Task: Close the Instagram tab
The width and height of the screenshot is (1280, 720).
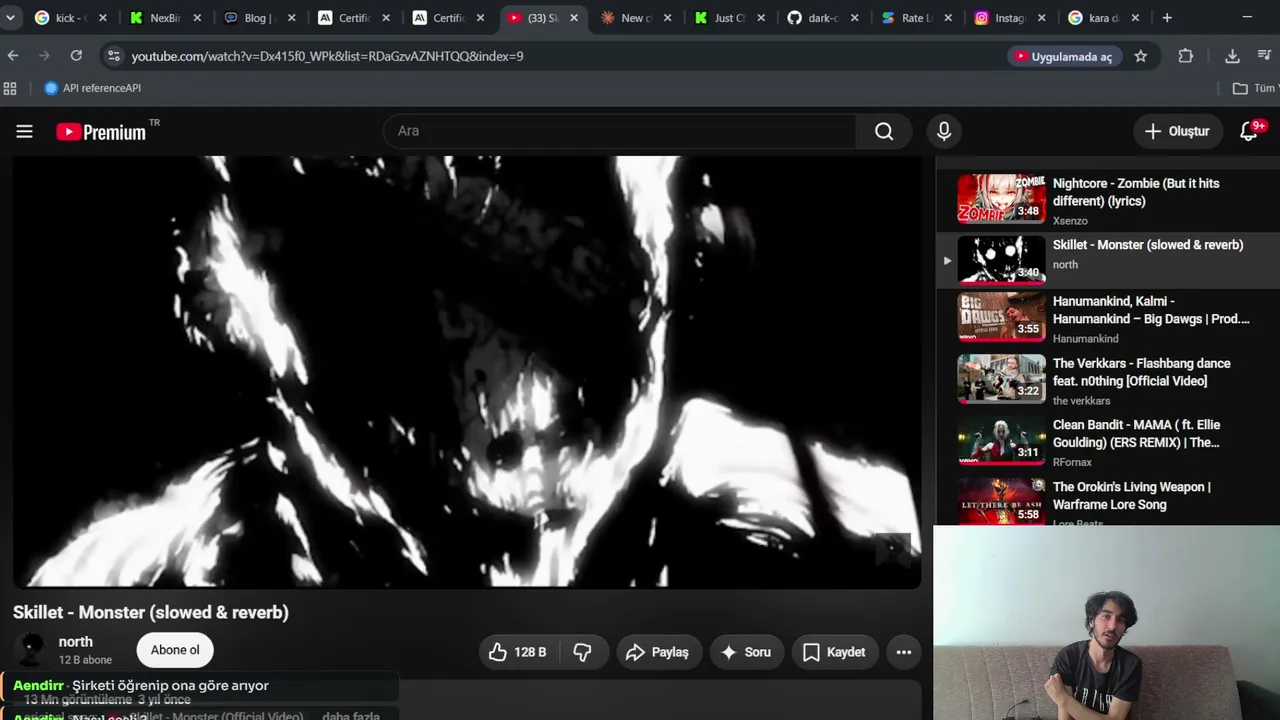Action: [x=1041, y=18]
